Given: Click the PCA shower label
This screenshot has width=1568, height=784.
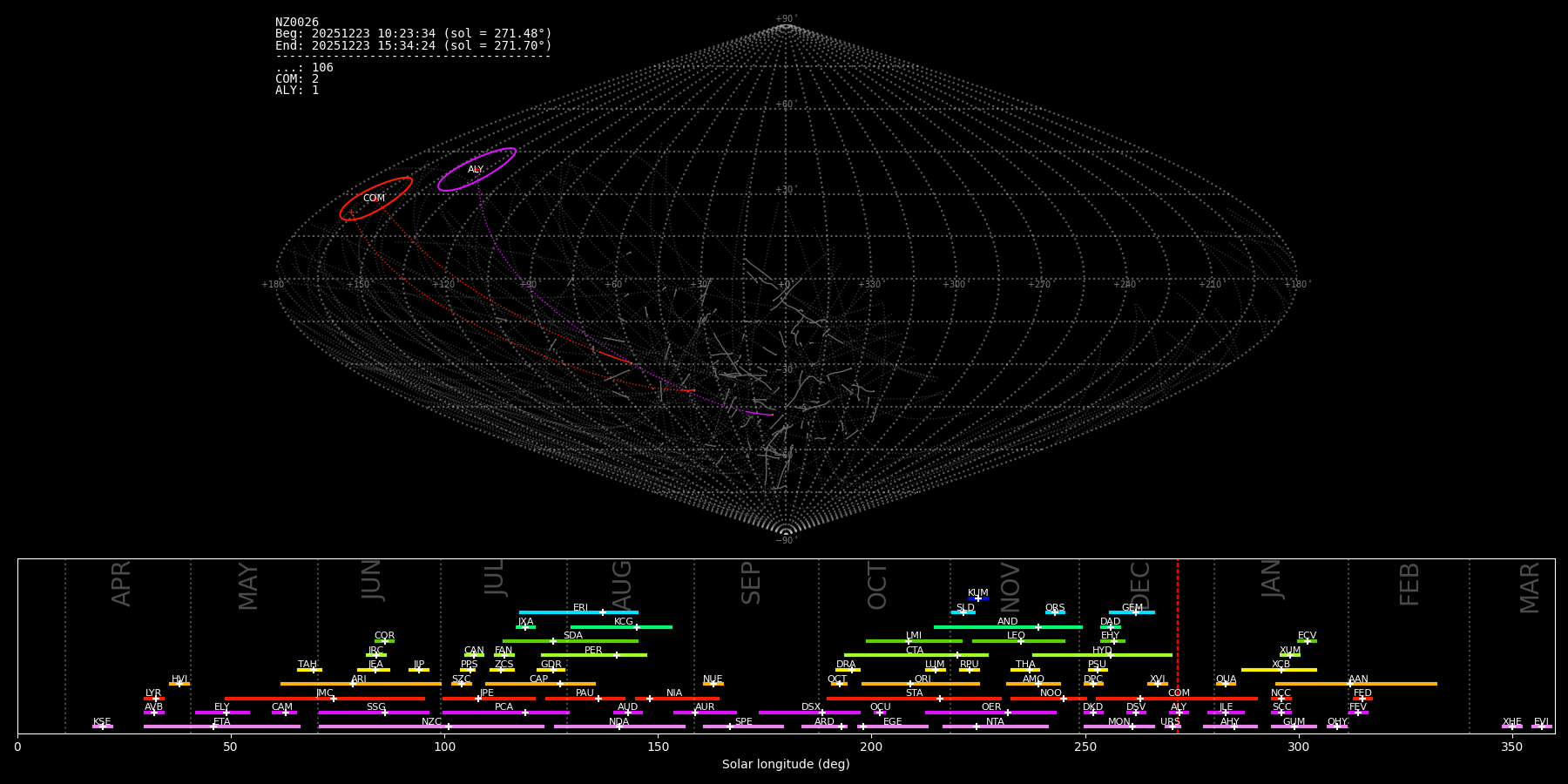Looking at the screenshot, I should pos(504,707).
